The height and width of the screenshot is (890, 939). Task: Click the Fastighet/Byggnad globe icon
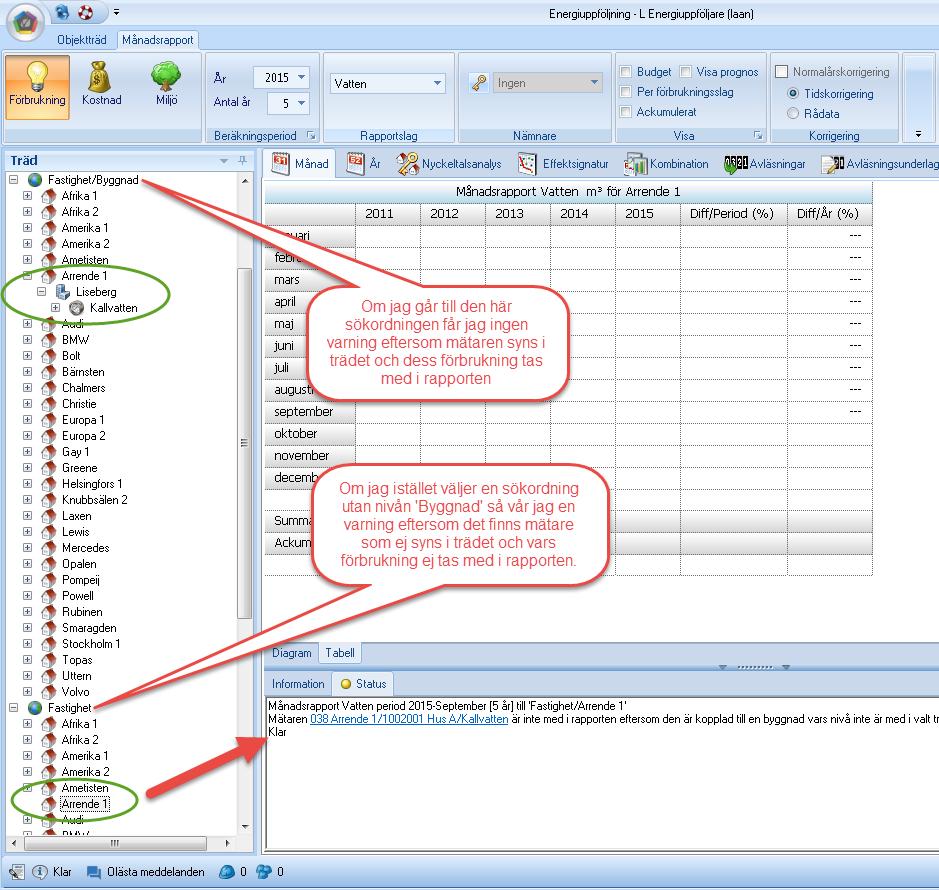[35, 180]
